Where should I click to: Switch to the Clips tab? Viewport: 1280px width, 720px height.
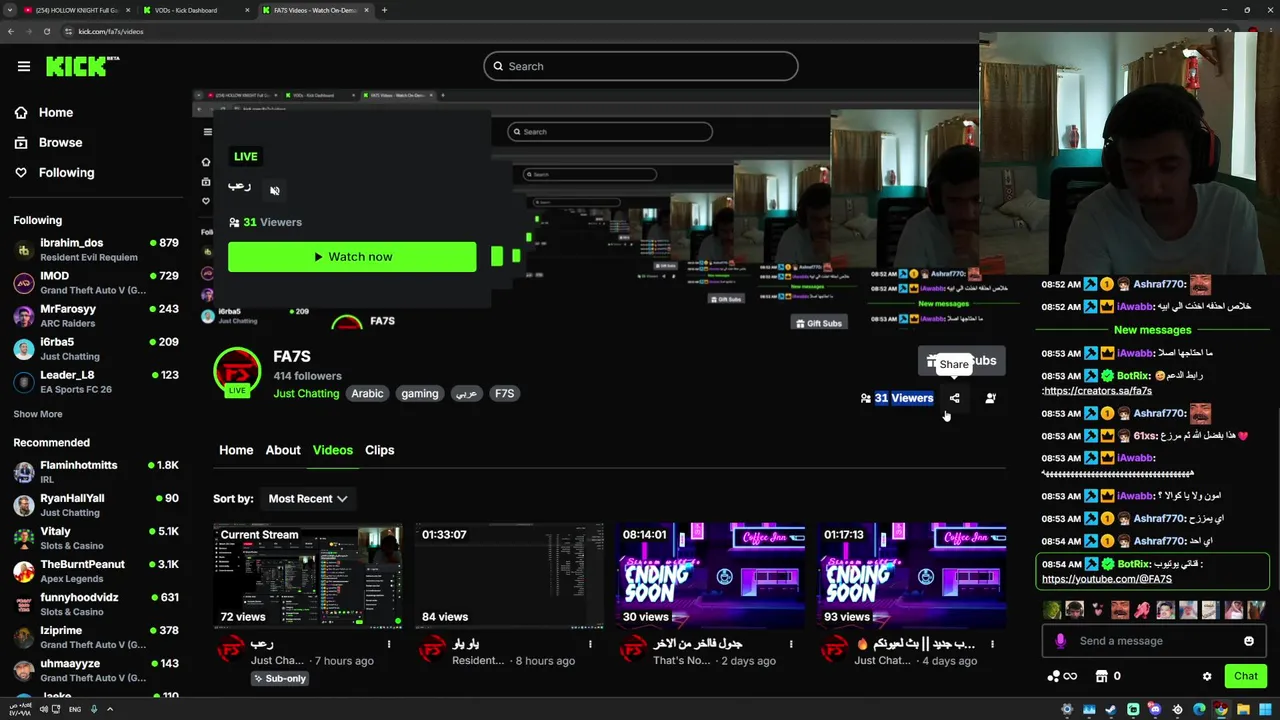[380, 450]
